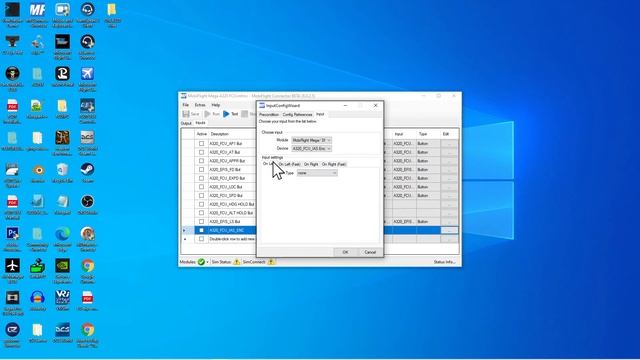
Task: Toggle Active checkbox for A320_FCU_AT But
Action: [x=201, y=152]
